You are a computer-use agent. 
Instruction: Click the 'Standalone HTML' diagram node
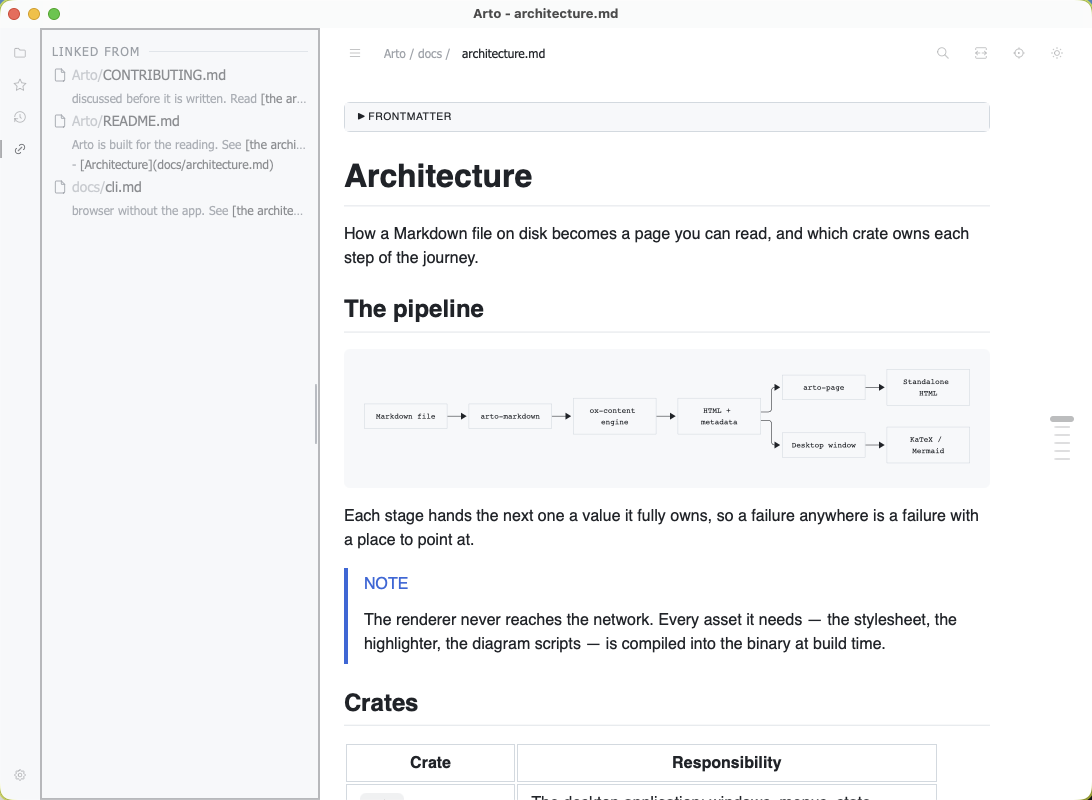pyautogui.click(x=928, y=387)
